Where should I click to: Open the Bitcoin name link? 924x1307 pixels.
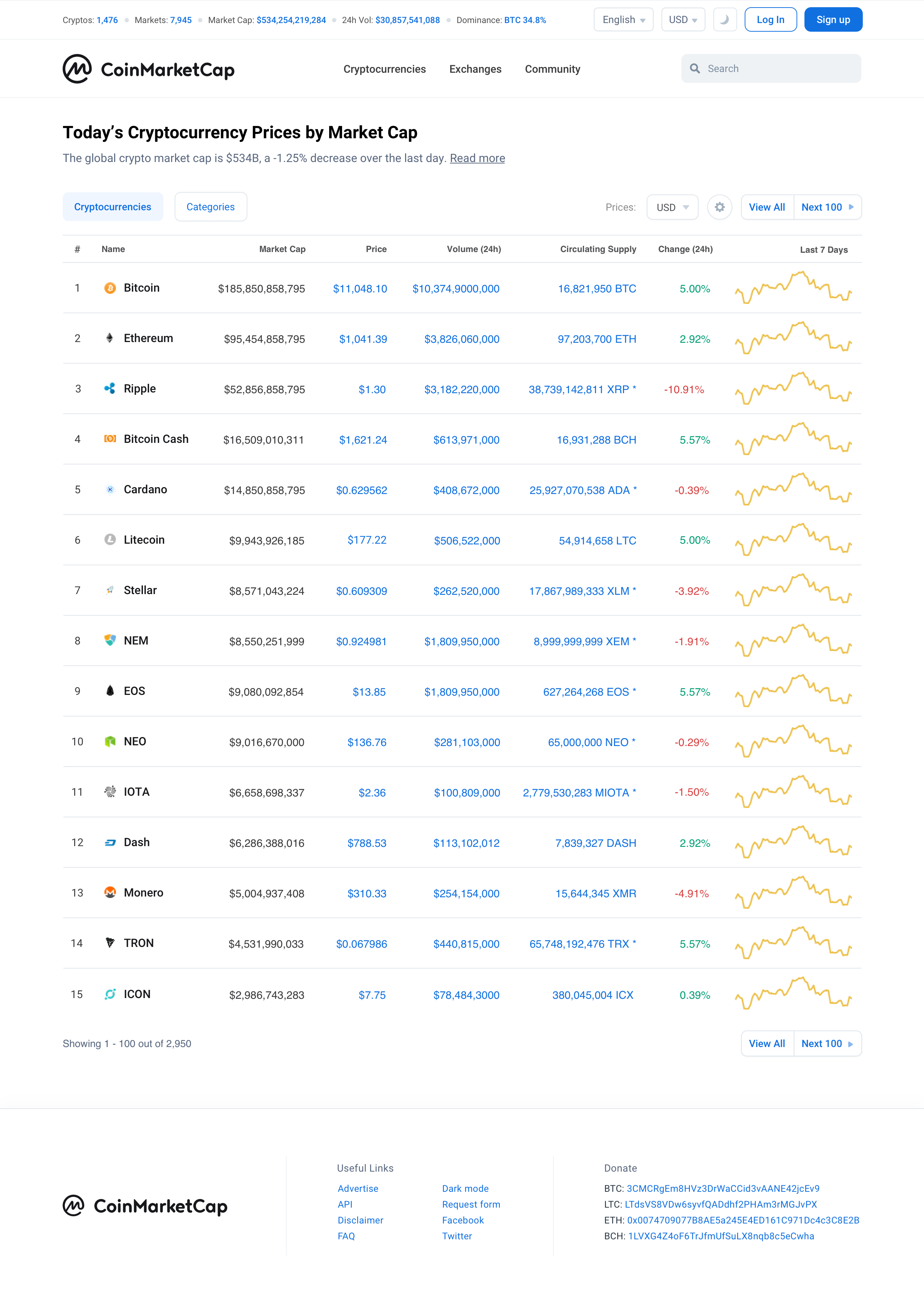(142, 288)
